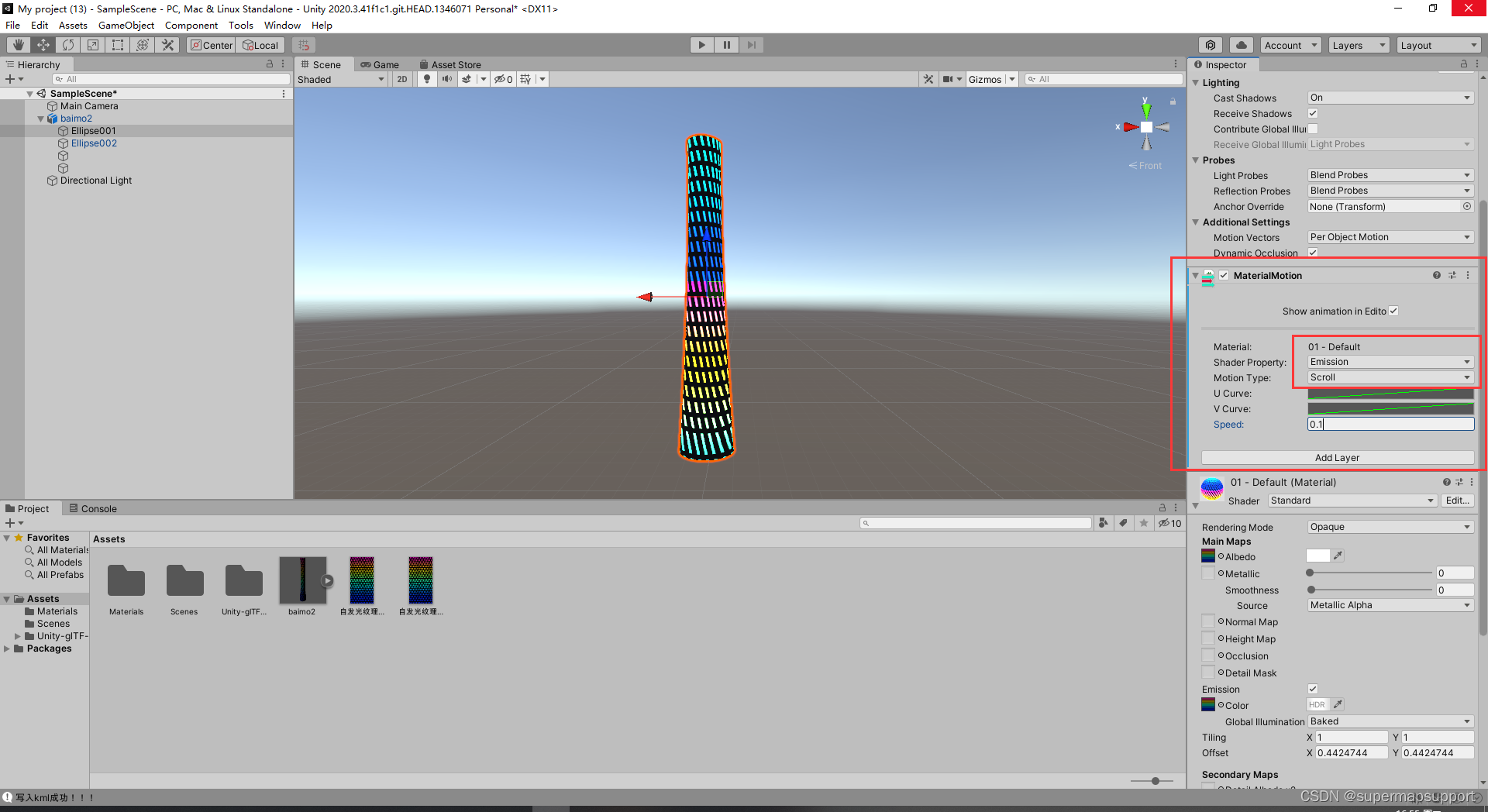Search by type in Project panel

[x=1104, y=523]
